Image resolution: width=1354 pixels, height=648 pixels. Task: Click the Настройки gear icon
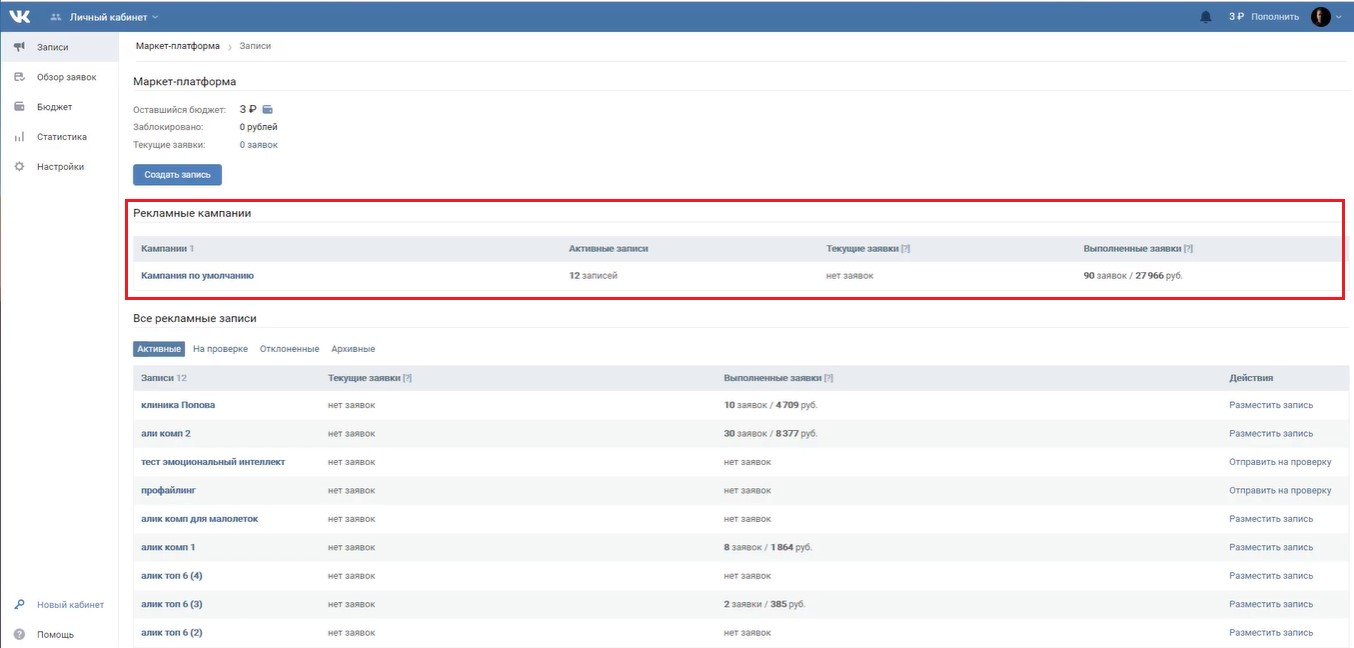[19, 167]
